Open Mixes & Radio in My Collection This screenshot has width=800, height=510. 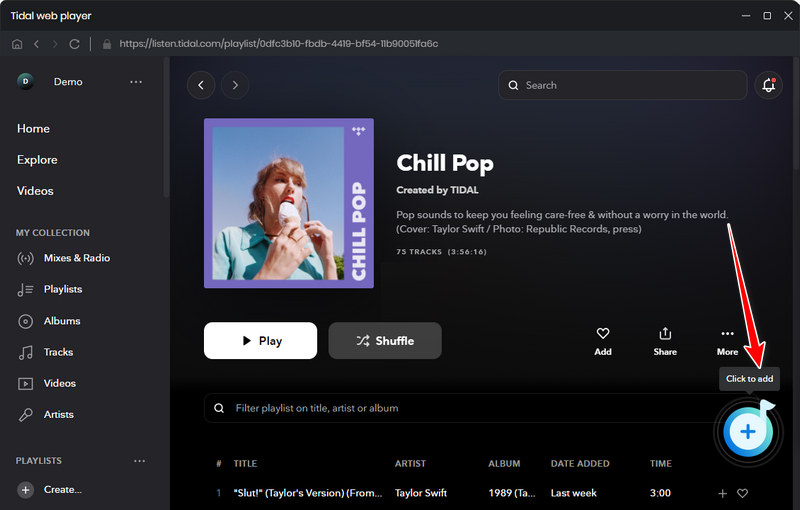point(64,258)
